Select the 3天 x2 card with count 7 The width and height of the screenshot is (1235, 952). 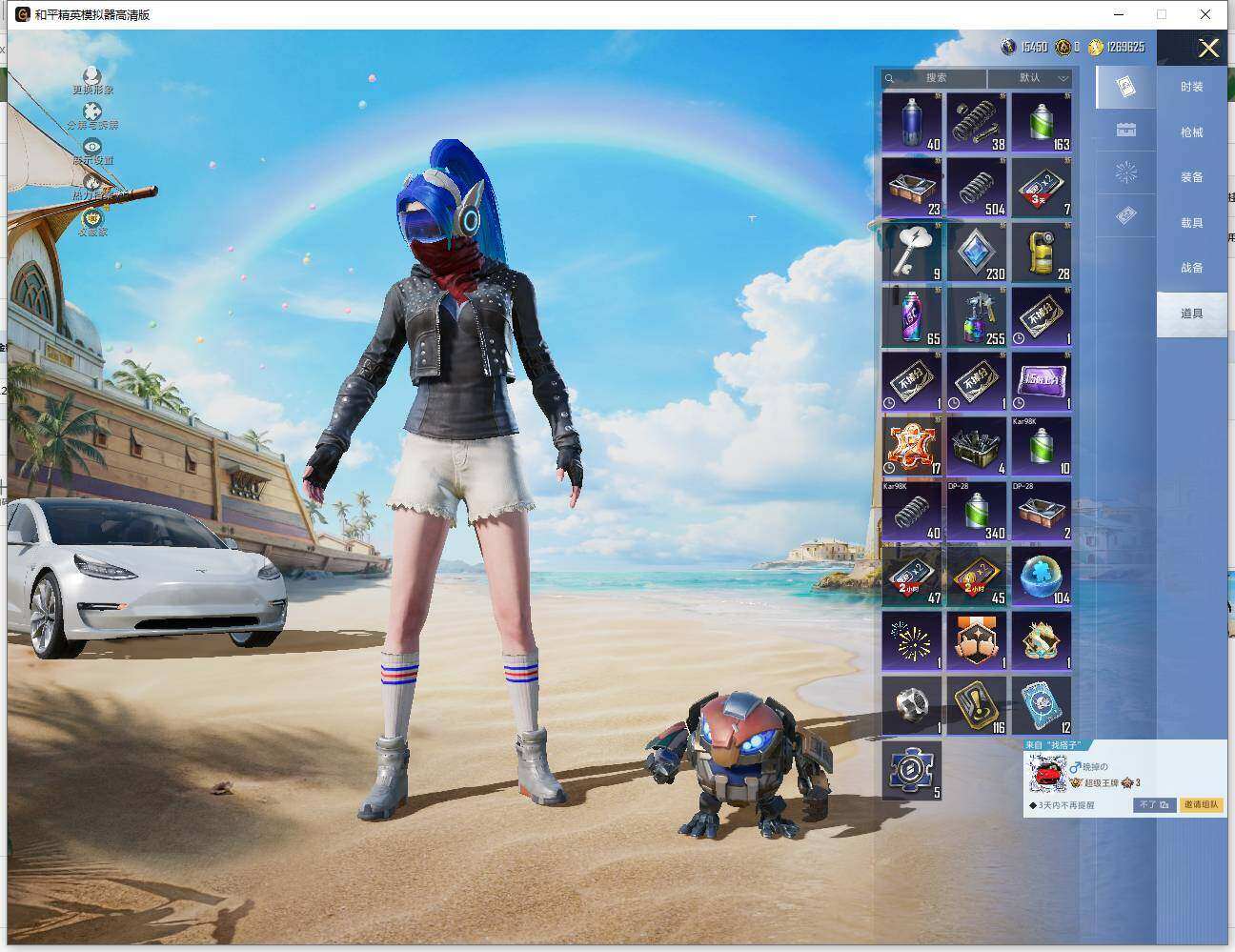pyautogui.click(x=1042, y=187)
